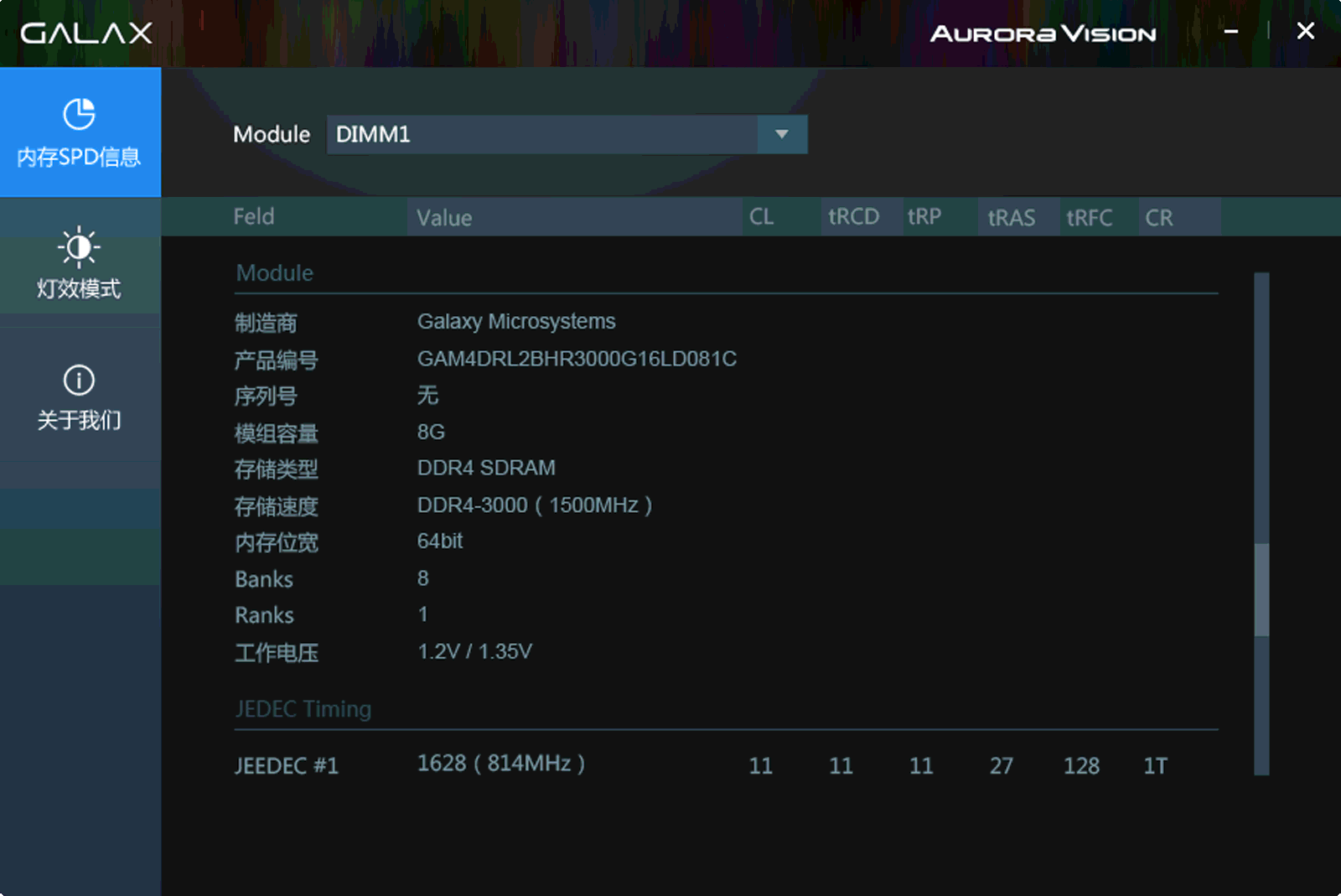Click the Value column header

[444, 218]
